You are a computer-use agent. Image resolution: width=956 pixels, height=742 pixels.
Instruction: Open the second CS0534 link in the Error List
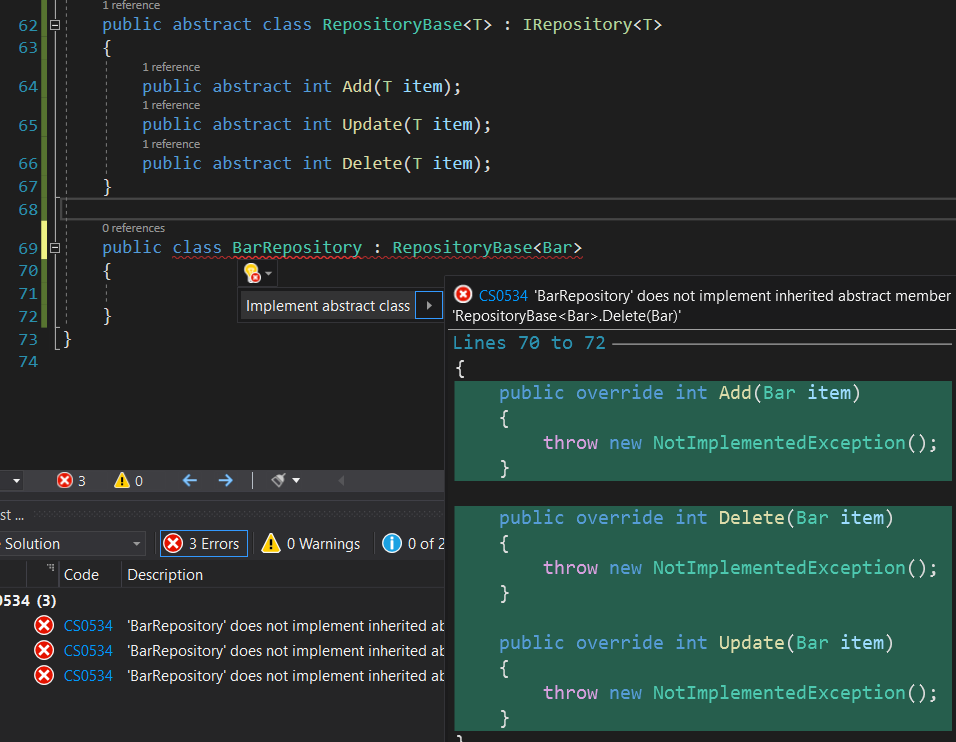coord(88,651)
